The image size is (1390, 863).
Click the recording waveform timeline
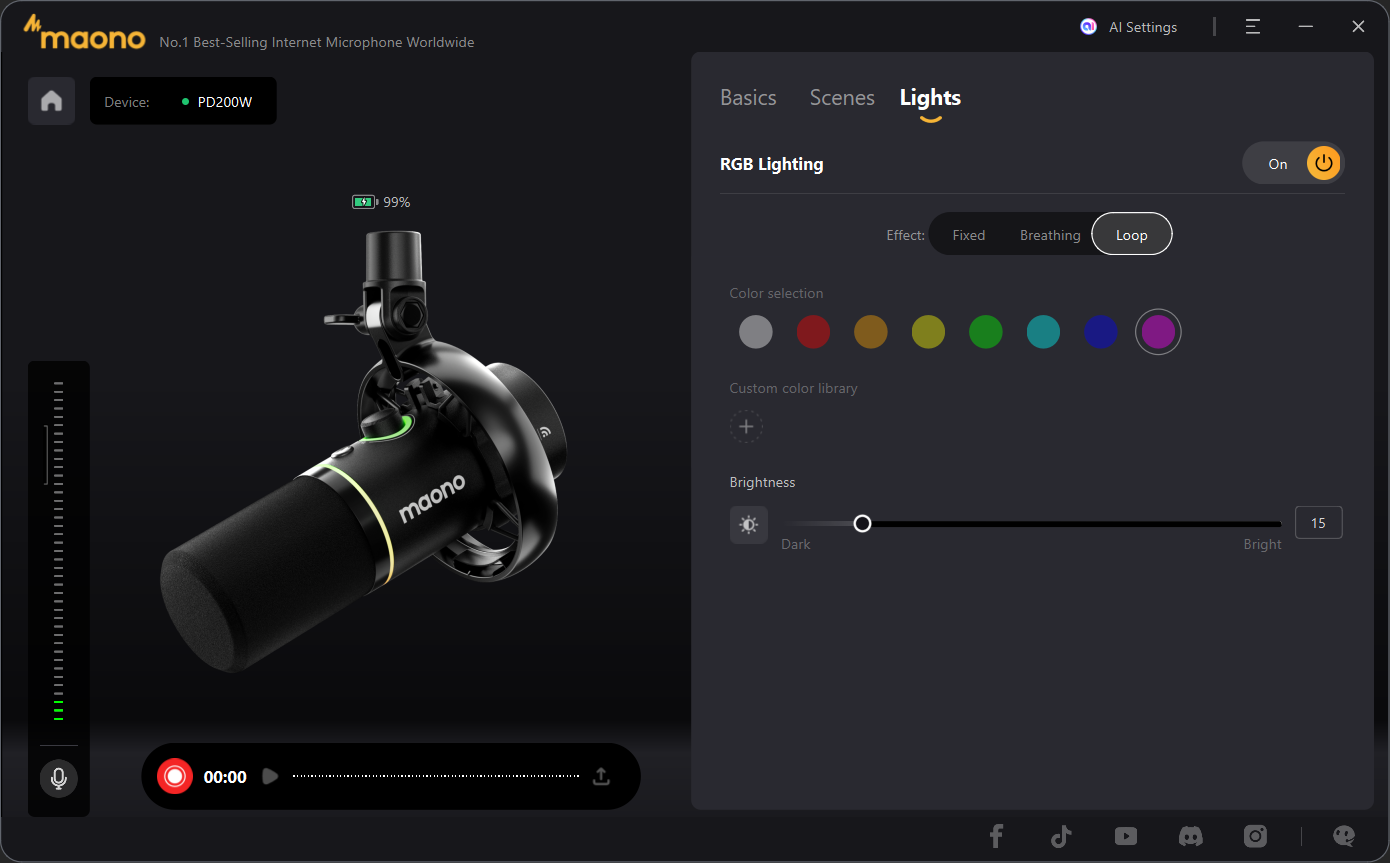tap(436, 776)
